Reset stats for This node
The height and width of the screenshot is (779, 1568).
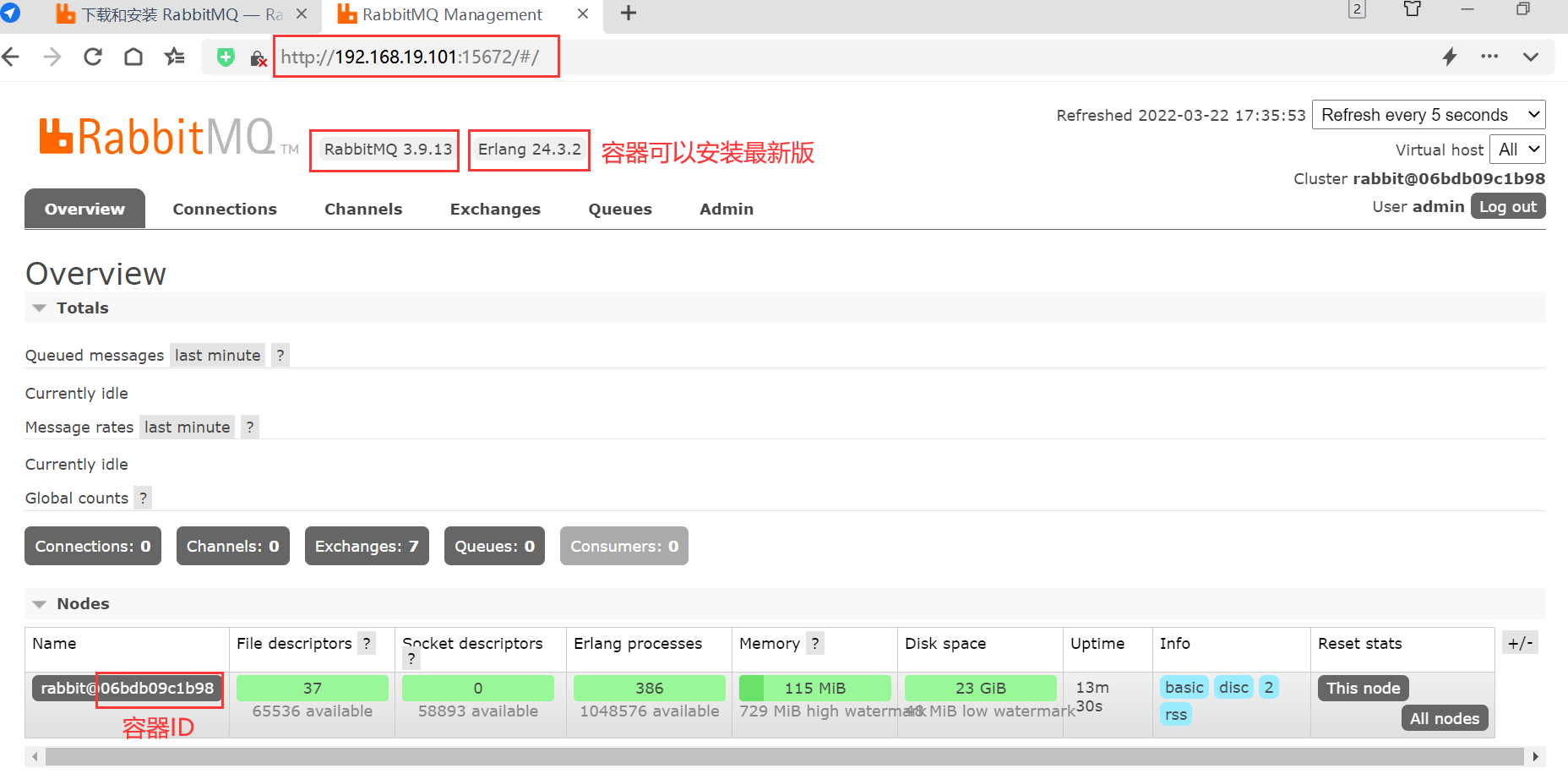pos(1363,688)
